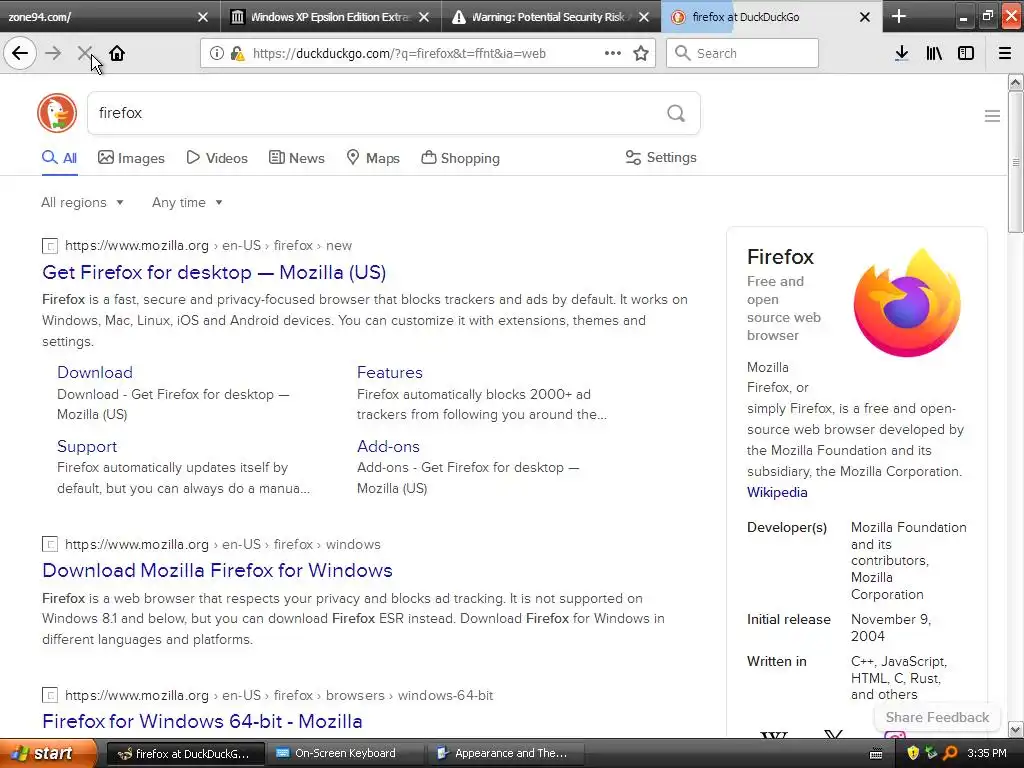Toggle the sidebar view icon
This screenshot has width=1024, height=768.
coord(966,53)
